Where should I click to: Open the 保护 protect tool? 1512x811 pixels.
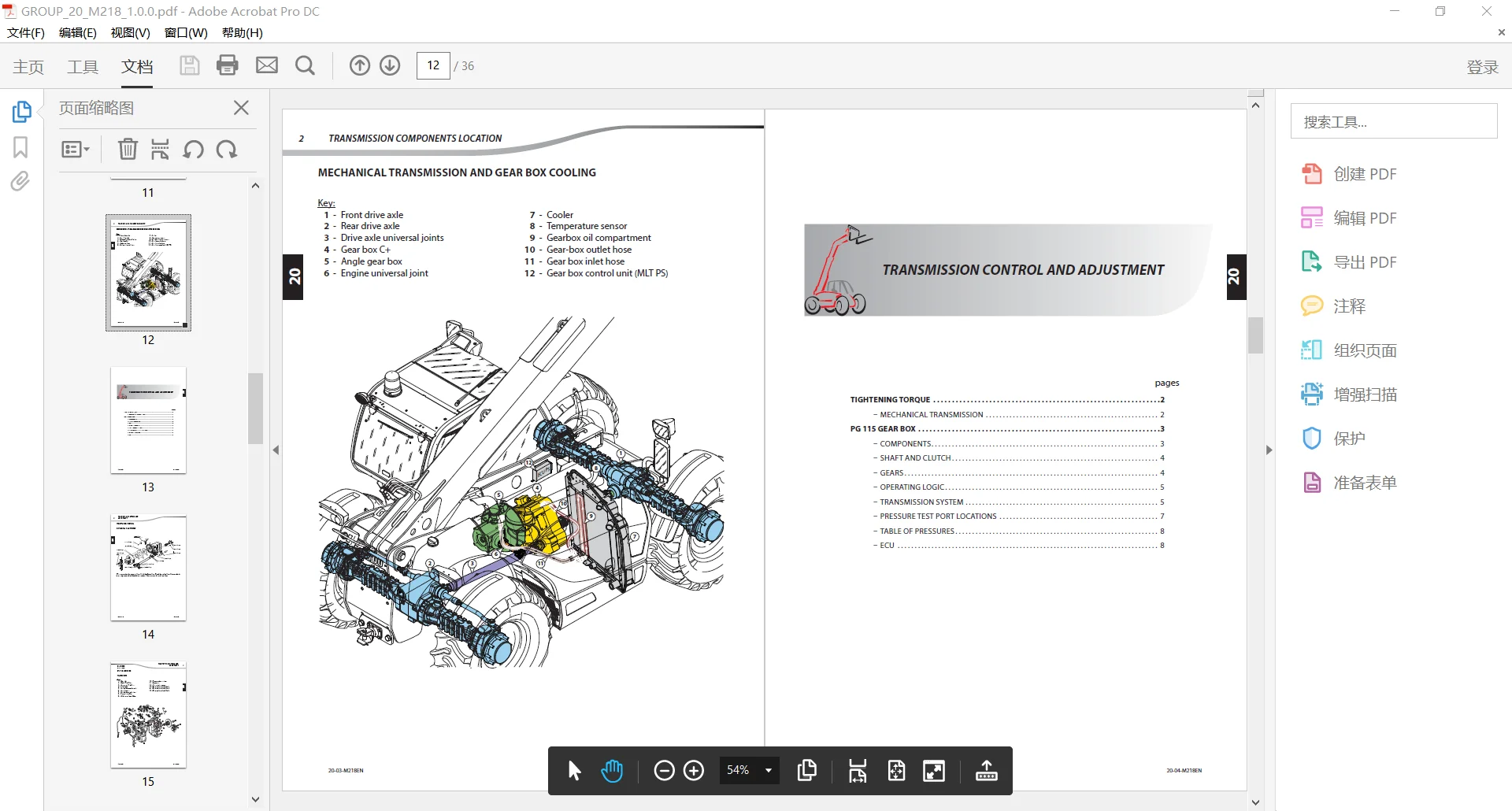click(x=1334, y=439)
